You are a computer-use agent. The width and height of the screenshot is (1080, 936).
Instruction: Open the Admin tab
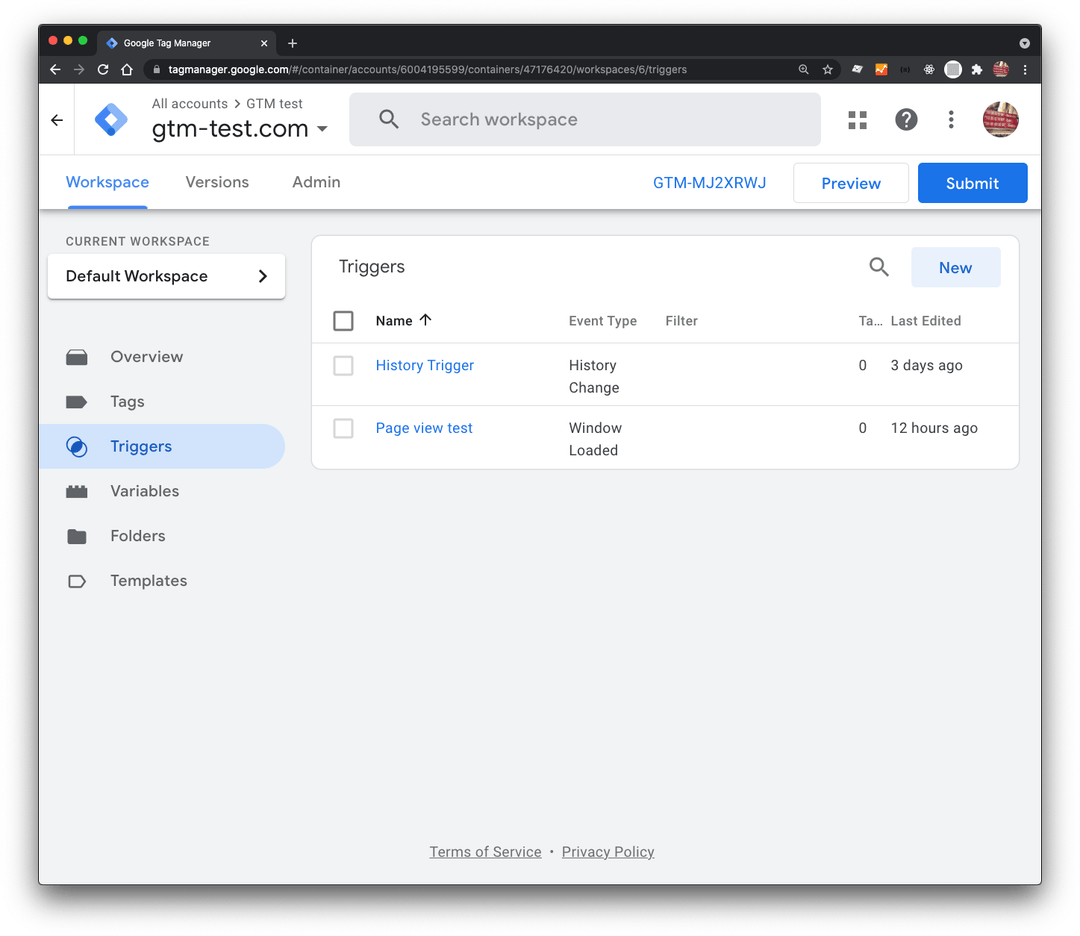pyautogui.click(x=316, y=182)
